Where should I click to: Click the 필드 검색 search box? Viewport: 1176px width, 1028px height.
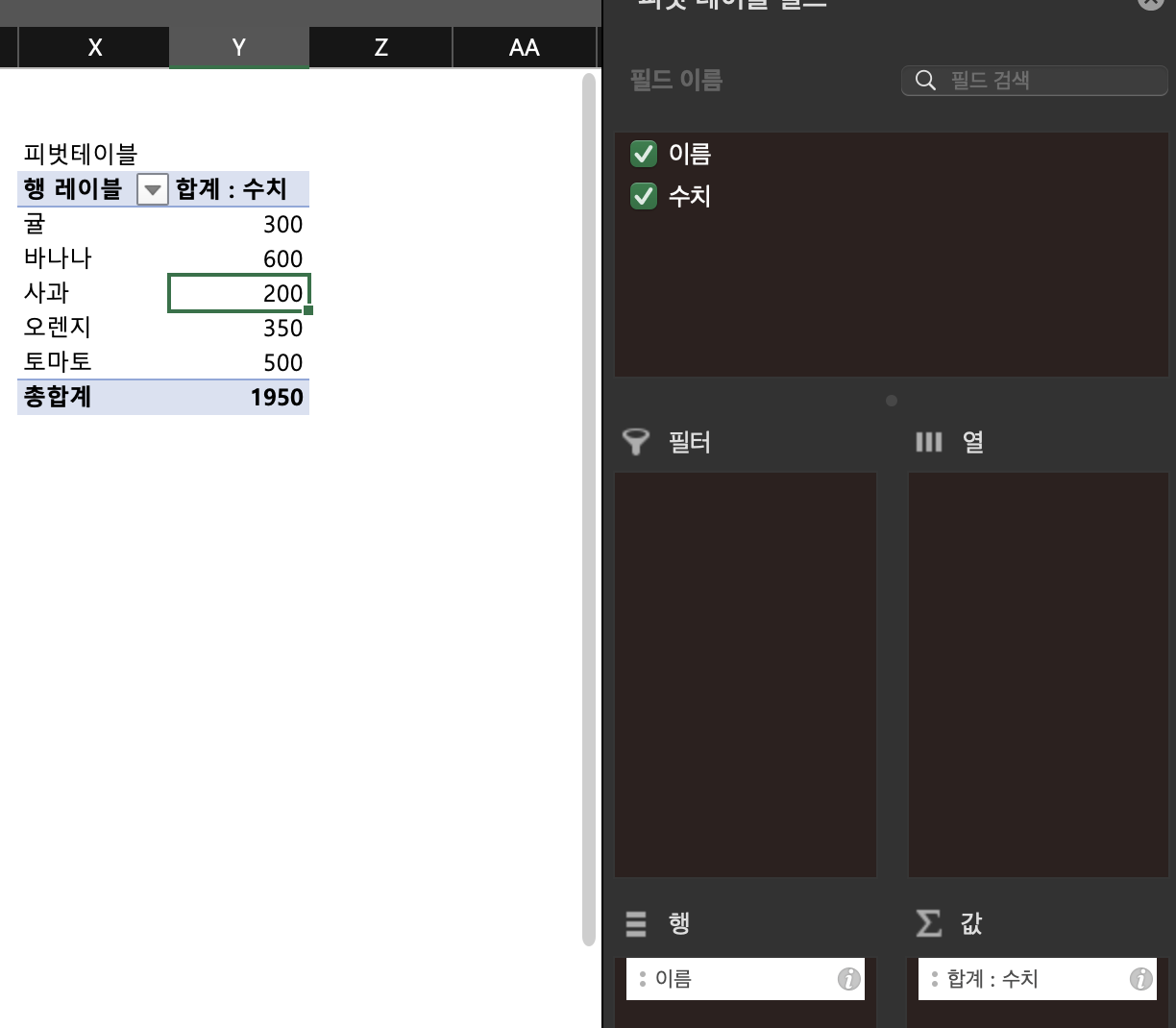(1035, 80)
